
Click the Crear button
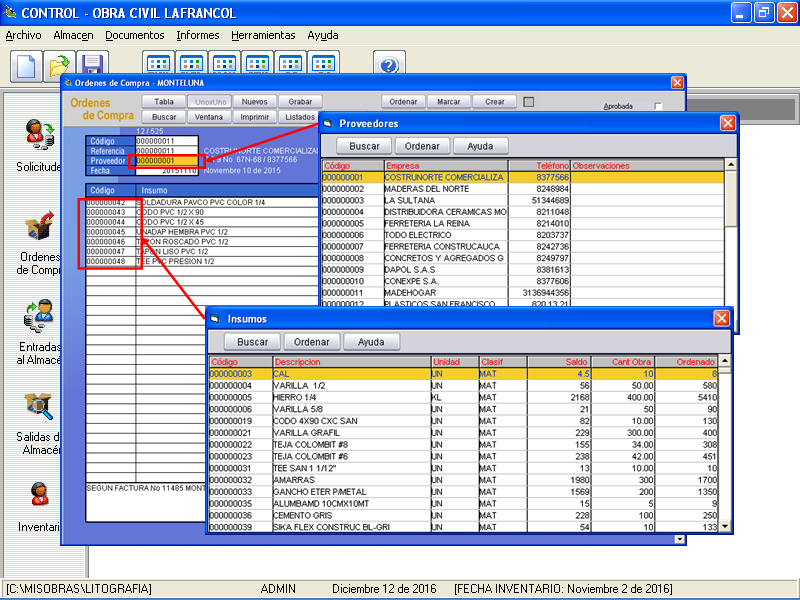click(495, 102)
